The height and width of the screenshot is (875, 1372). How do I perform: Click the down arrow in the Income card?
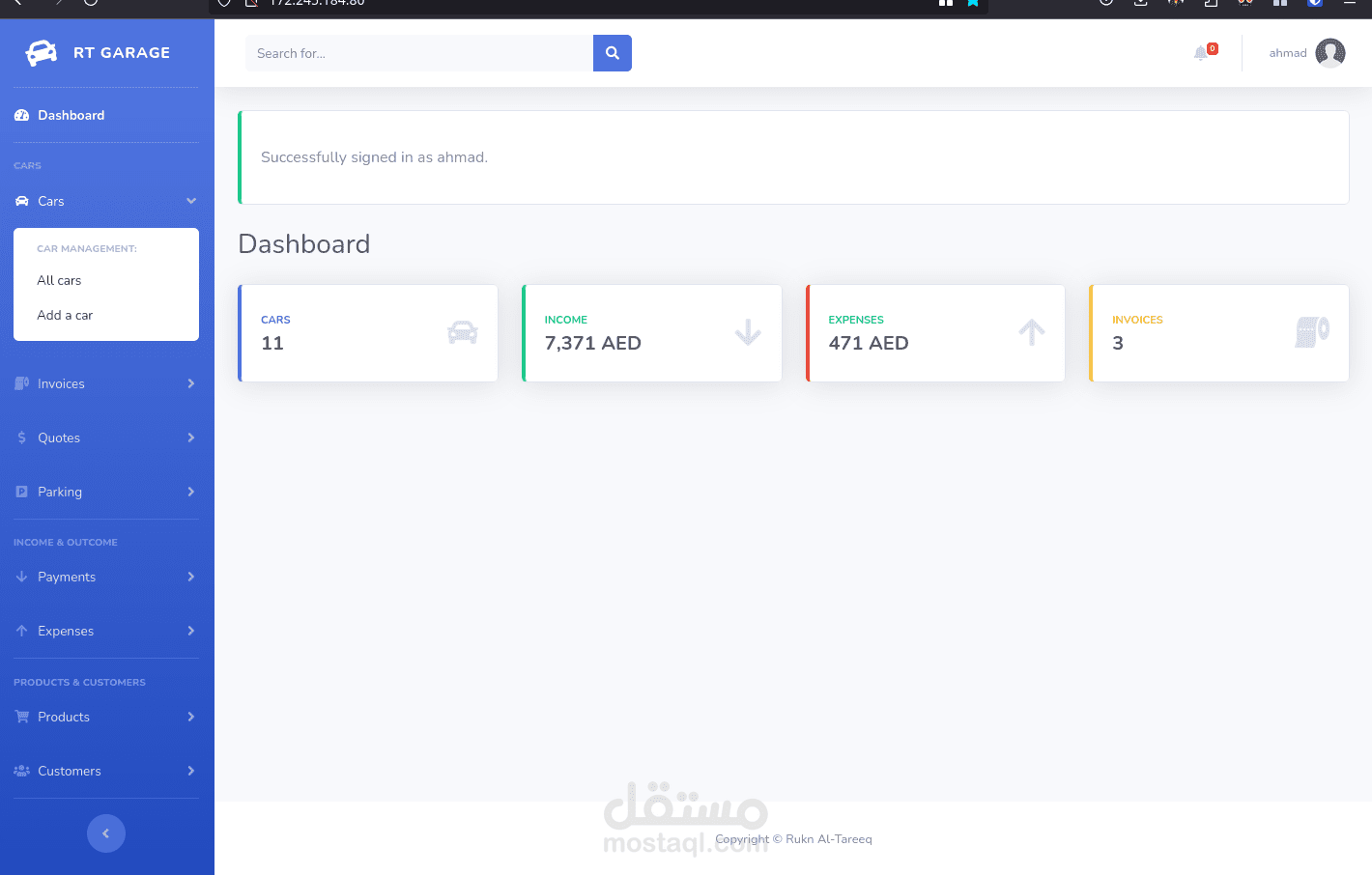[748, 332]
